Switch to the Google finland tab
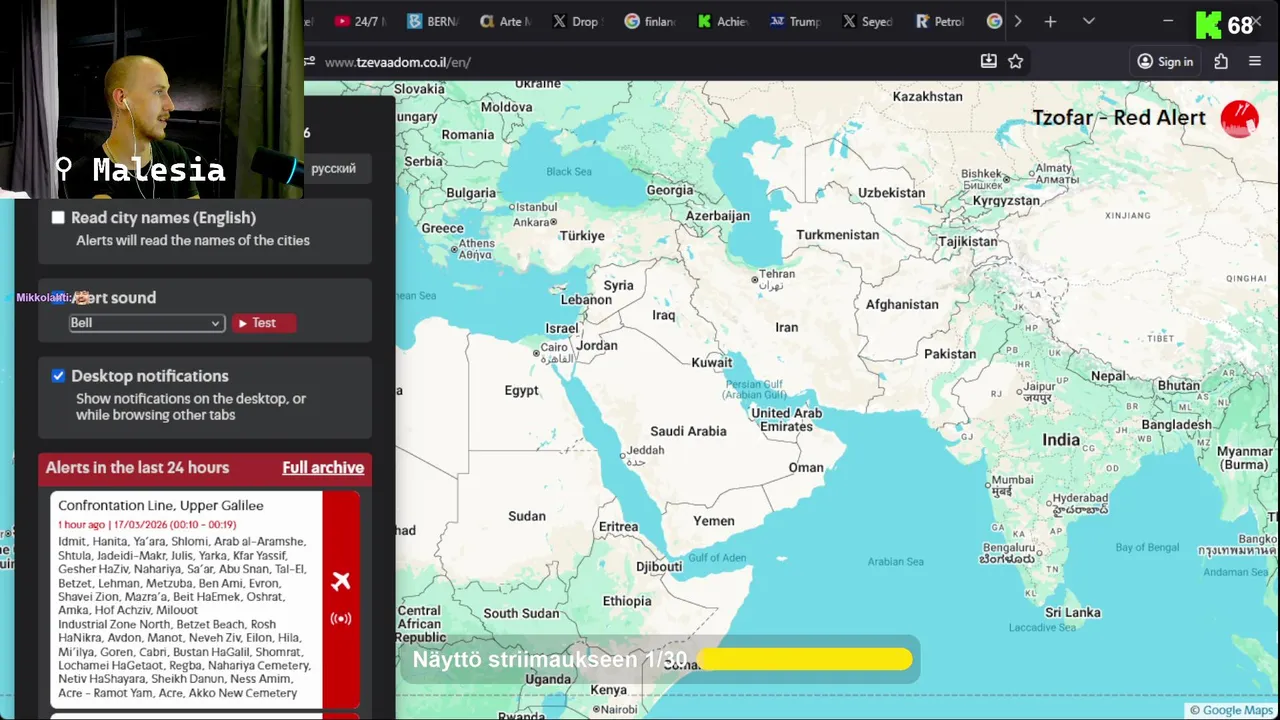 click(x=650, y=21)
